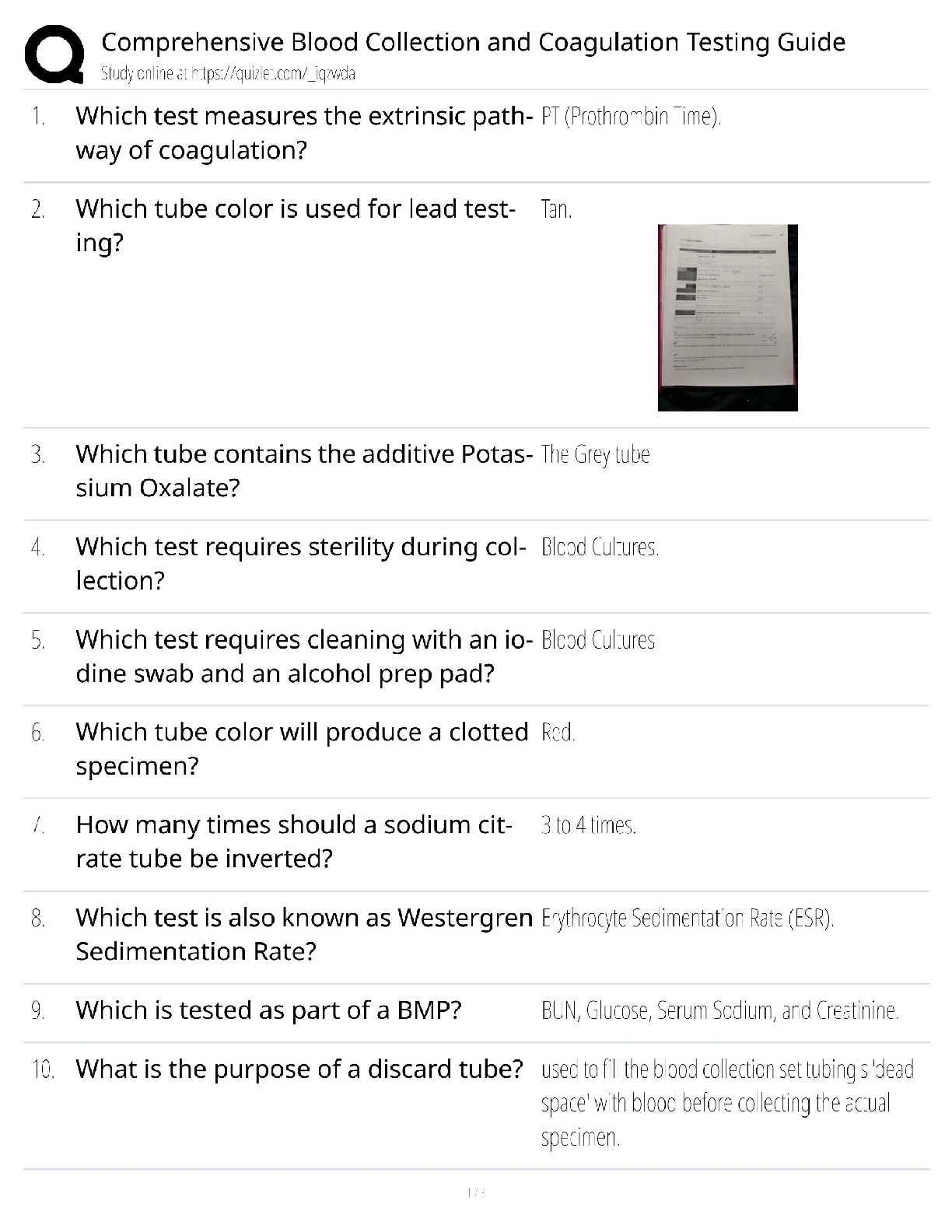Click the answer 'PT (Prothrombin Time)'

click(631, 117)
